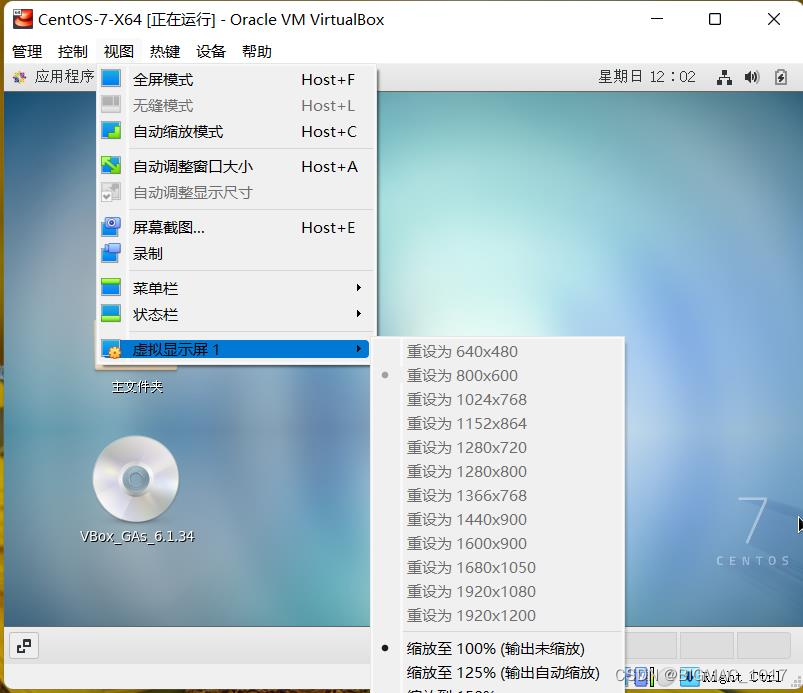This screenshot has height=693, width=803.
Task: Click the CentOS volume speaker icon
Action: 752,77
